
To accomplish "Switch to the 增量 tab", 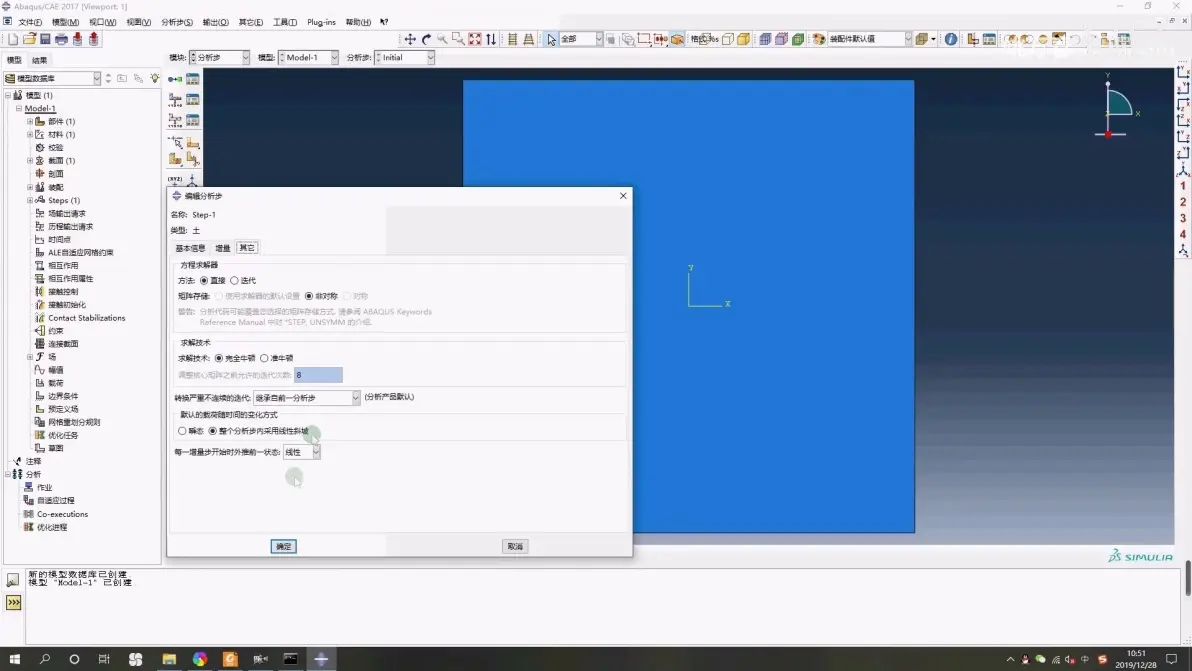I will pyautogui.click(x=223, y=248).
